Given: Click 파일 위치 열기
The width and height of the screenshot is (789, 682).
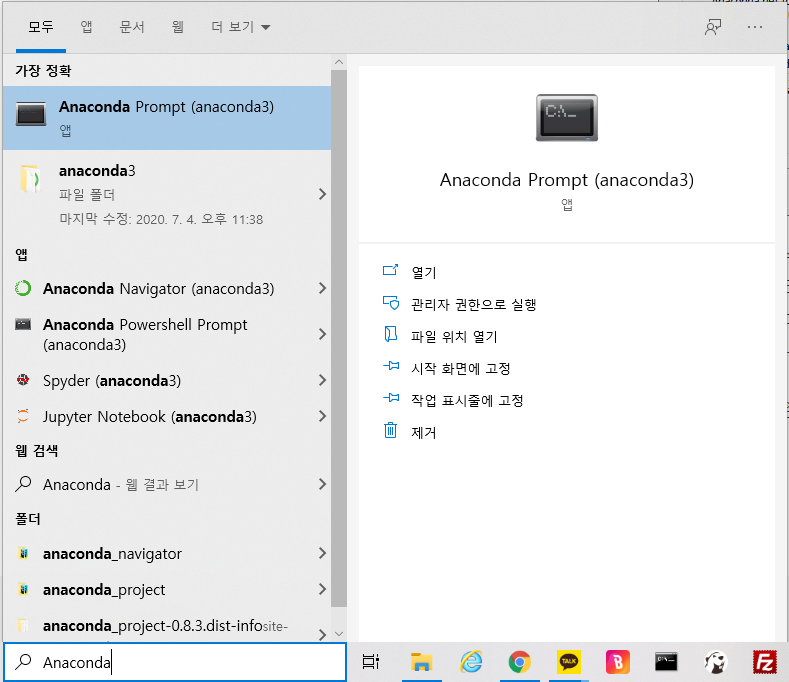Looking at the screenshot, I should (x=454, y=336).
